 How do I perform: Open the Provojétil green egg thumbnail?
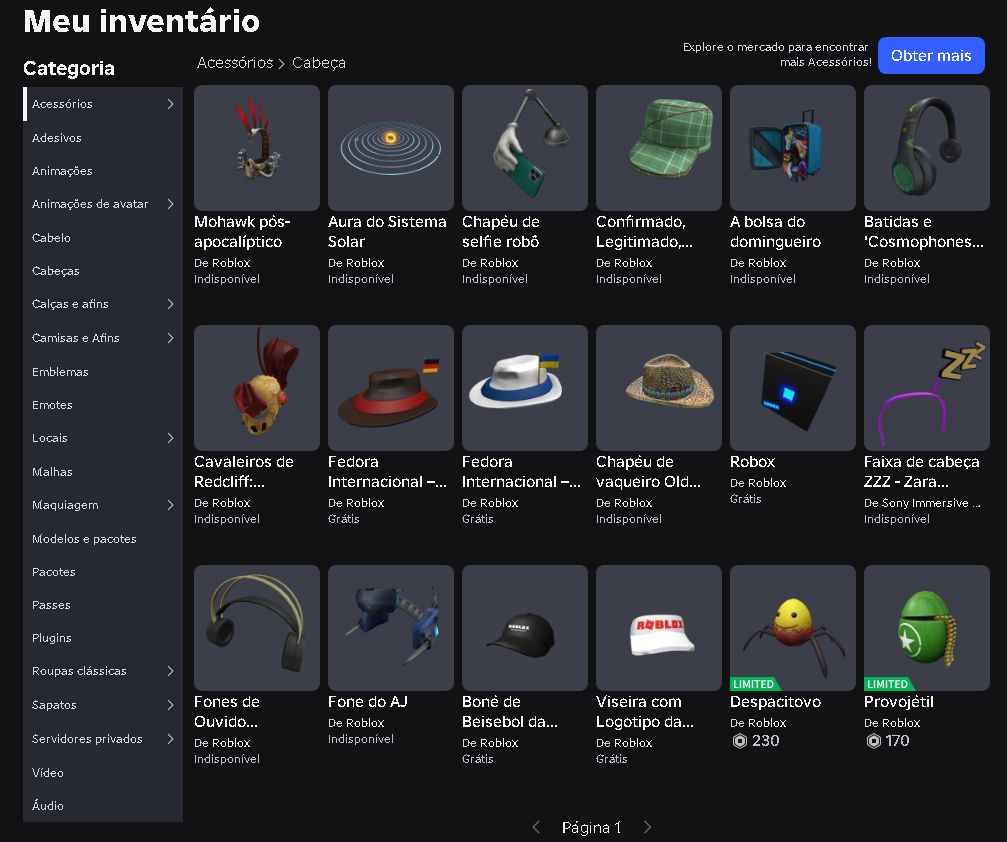927,628
